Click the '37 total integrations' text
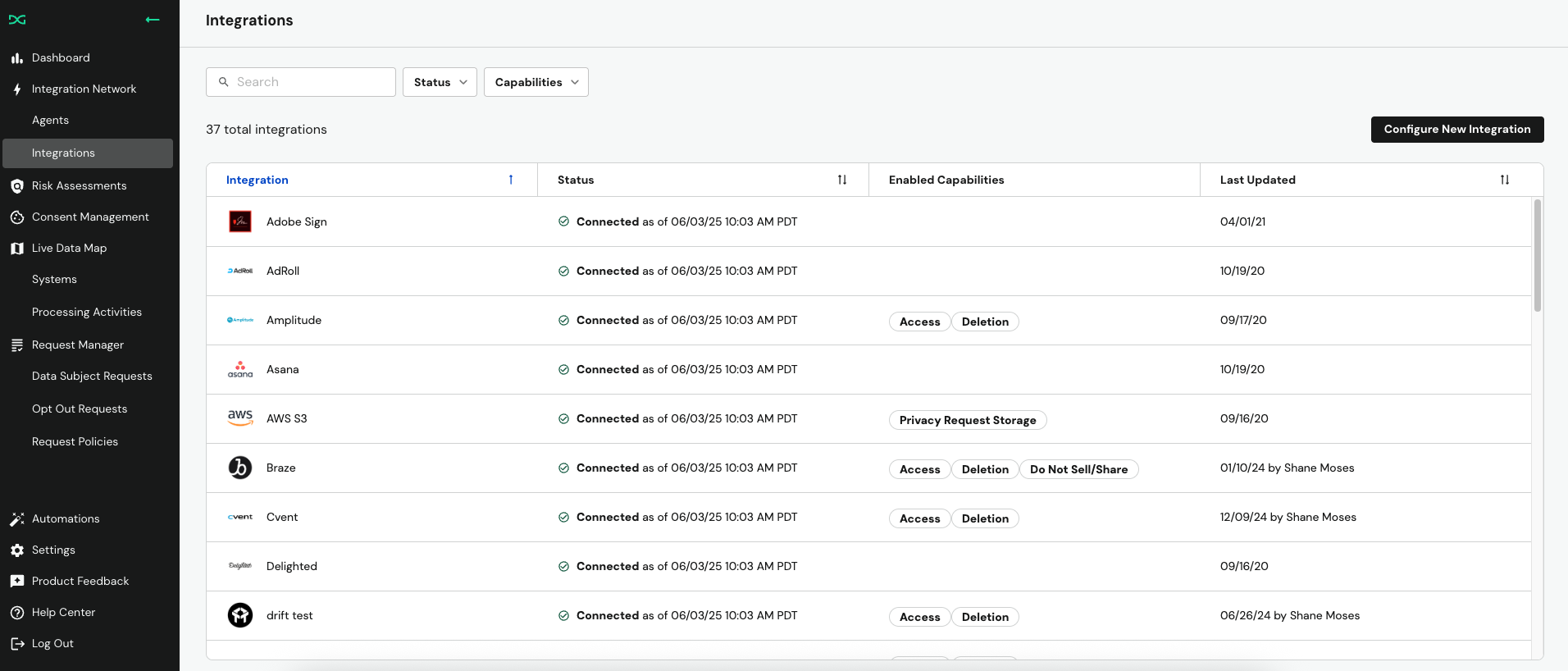This screenshot has height=671, width=1568. click(x=267, y=130)
